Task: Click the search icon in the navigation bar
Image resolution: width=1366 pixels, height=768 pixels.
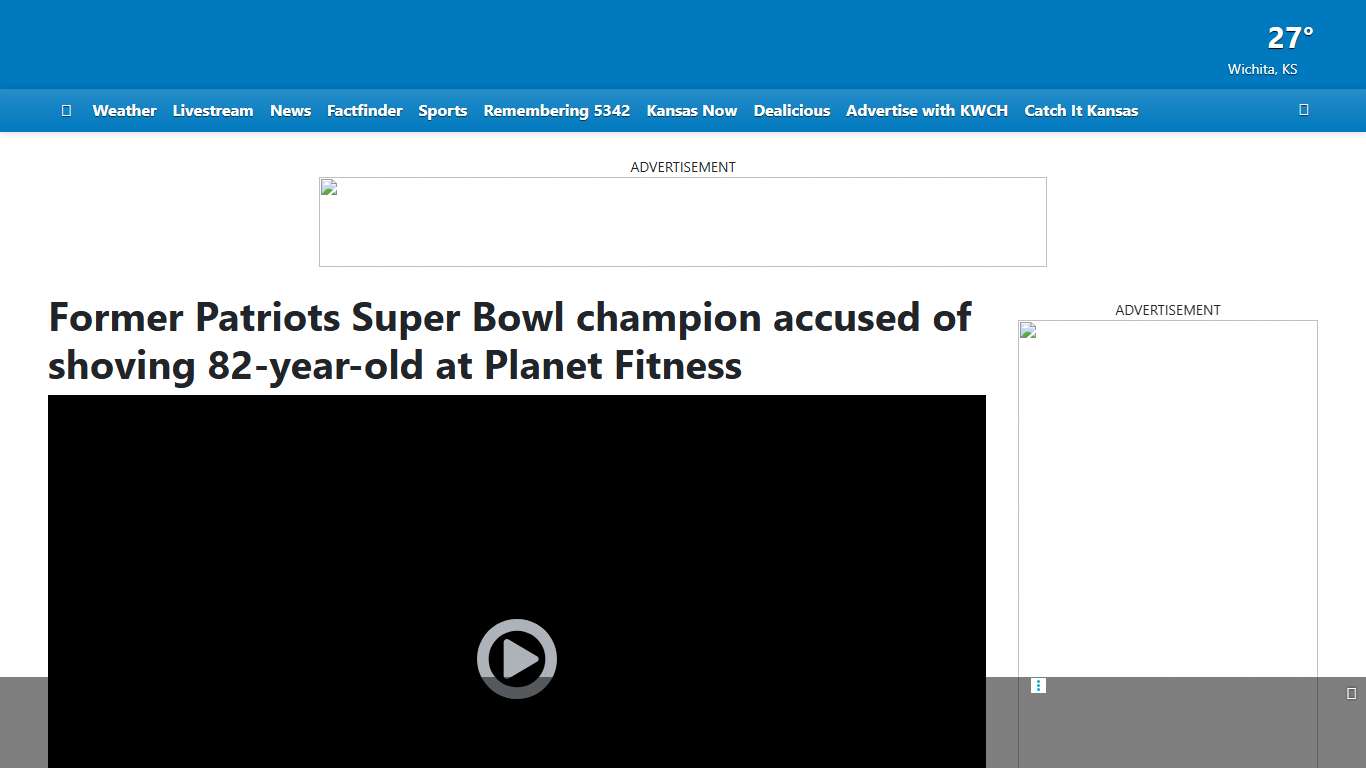Action: click(1303, 109)
